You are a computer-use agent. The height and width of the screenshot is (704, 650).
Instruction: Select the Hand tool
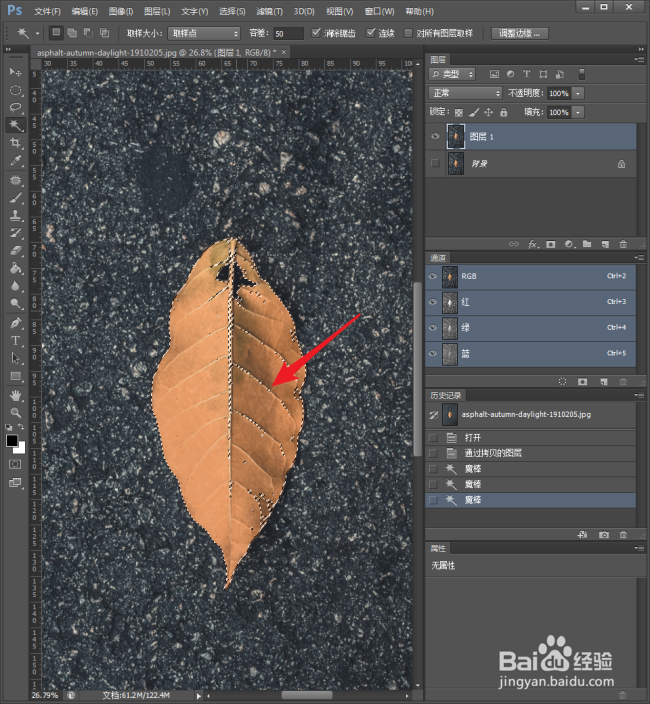tap(15, 396)
